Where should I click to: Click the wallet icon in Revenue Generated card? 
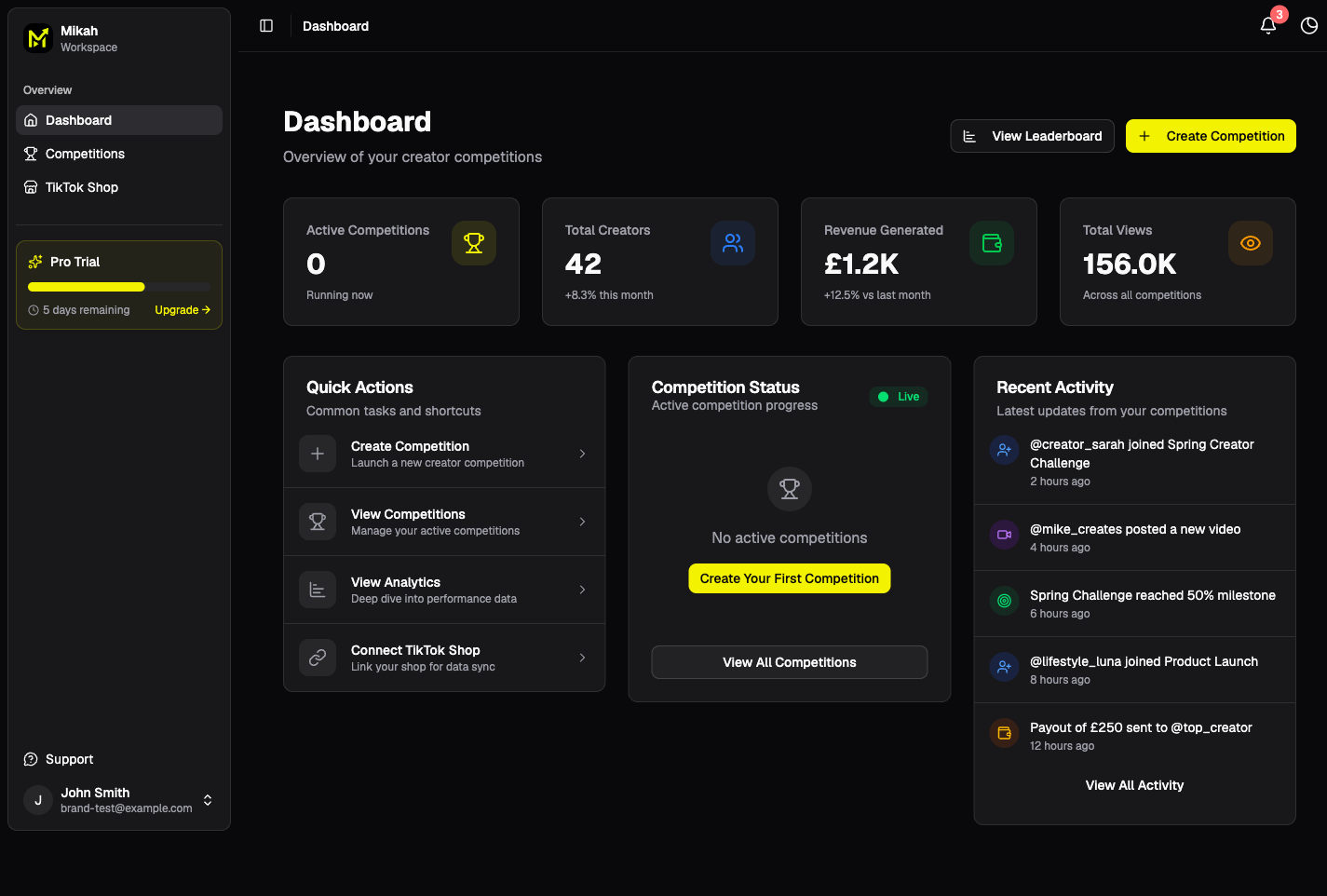(x=992, y=243)
